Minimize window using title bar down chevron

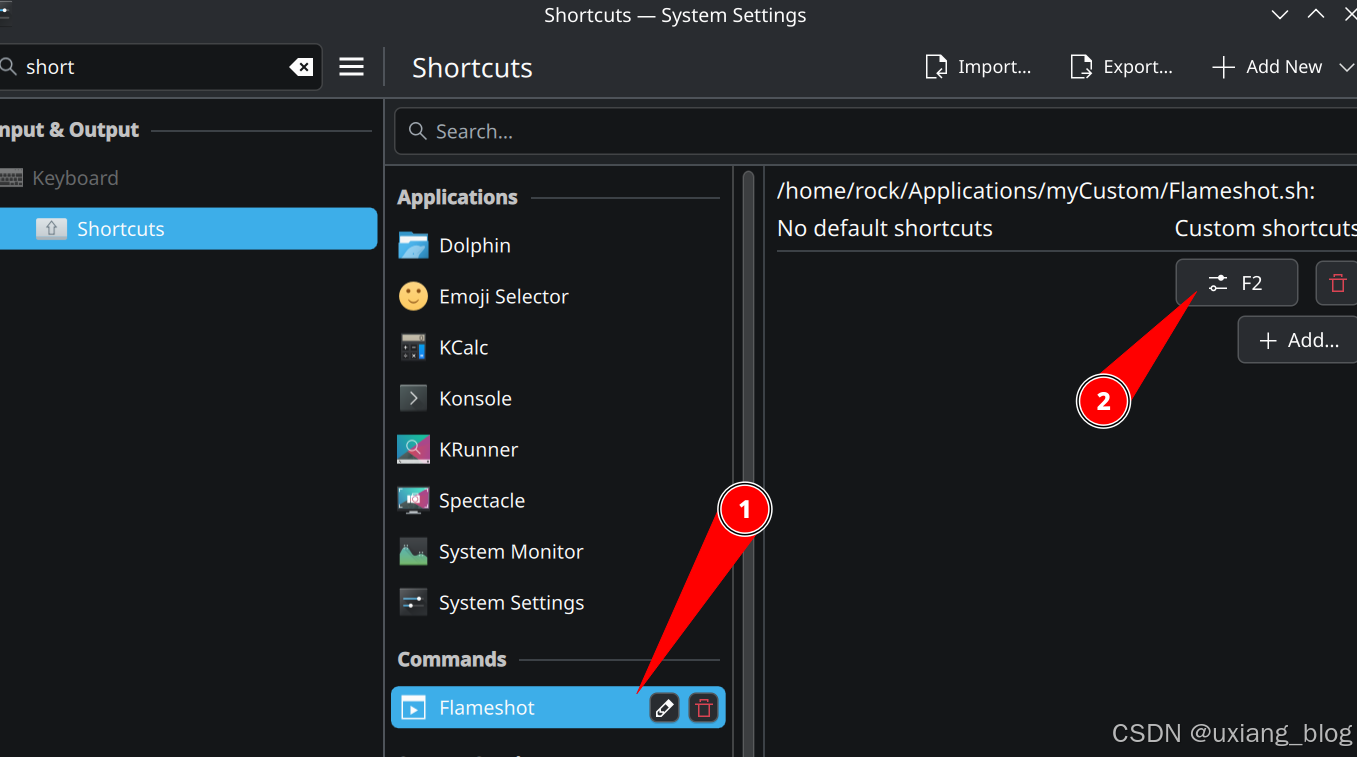click(1279, 14)
